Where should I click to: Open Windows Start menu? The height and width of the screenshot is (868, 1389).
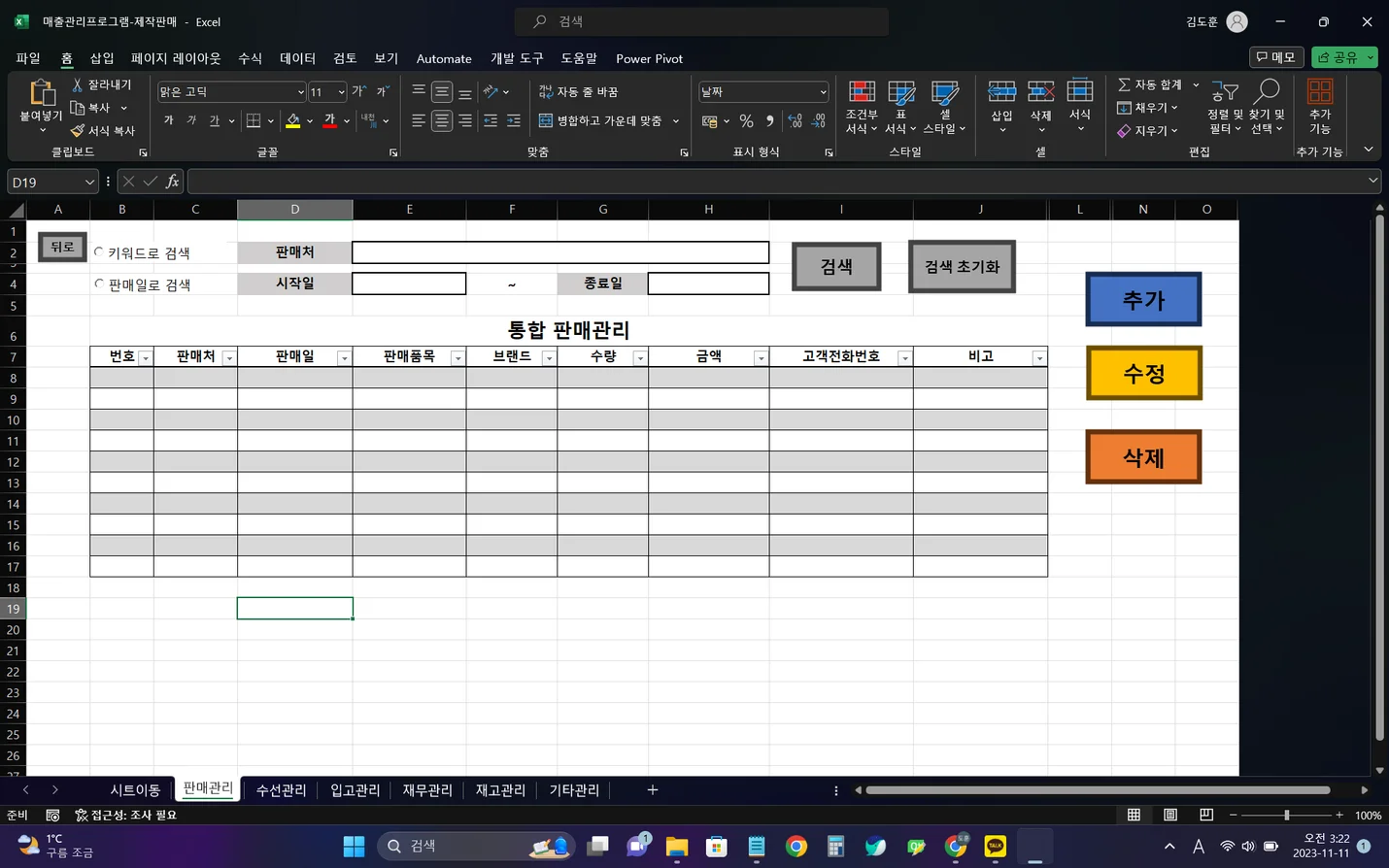[x=354, y=846]
